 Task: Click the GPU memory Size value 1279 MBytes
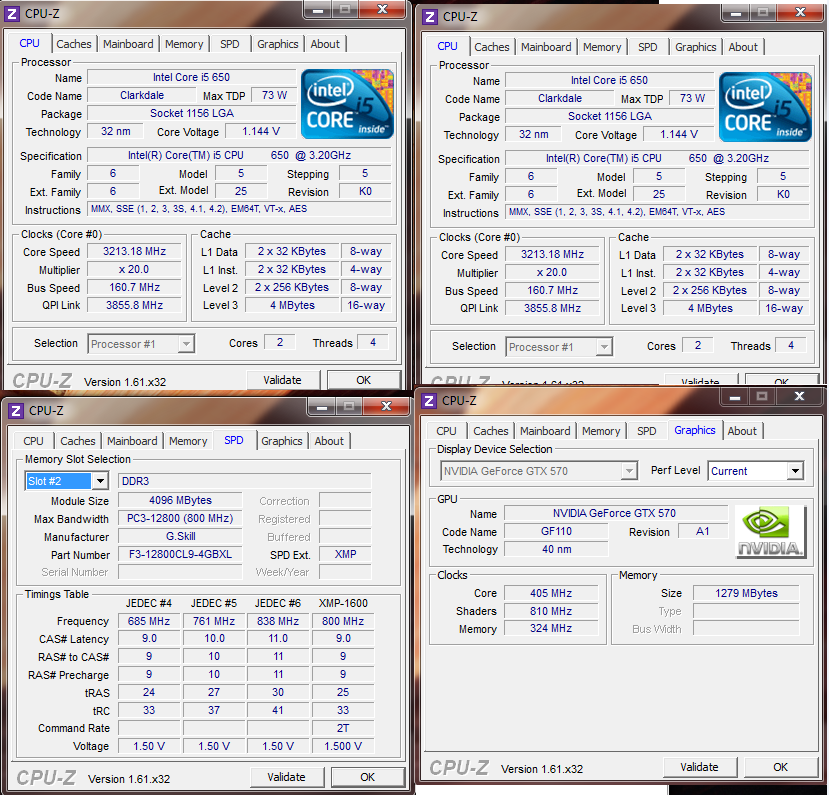[747, 594]
